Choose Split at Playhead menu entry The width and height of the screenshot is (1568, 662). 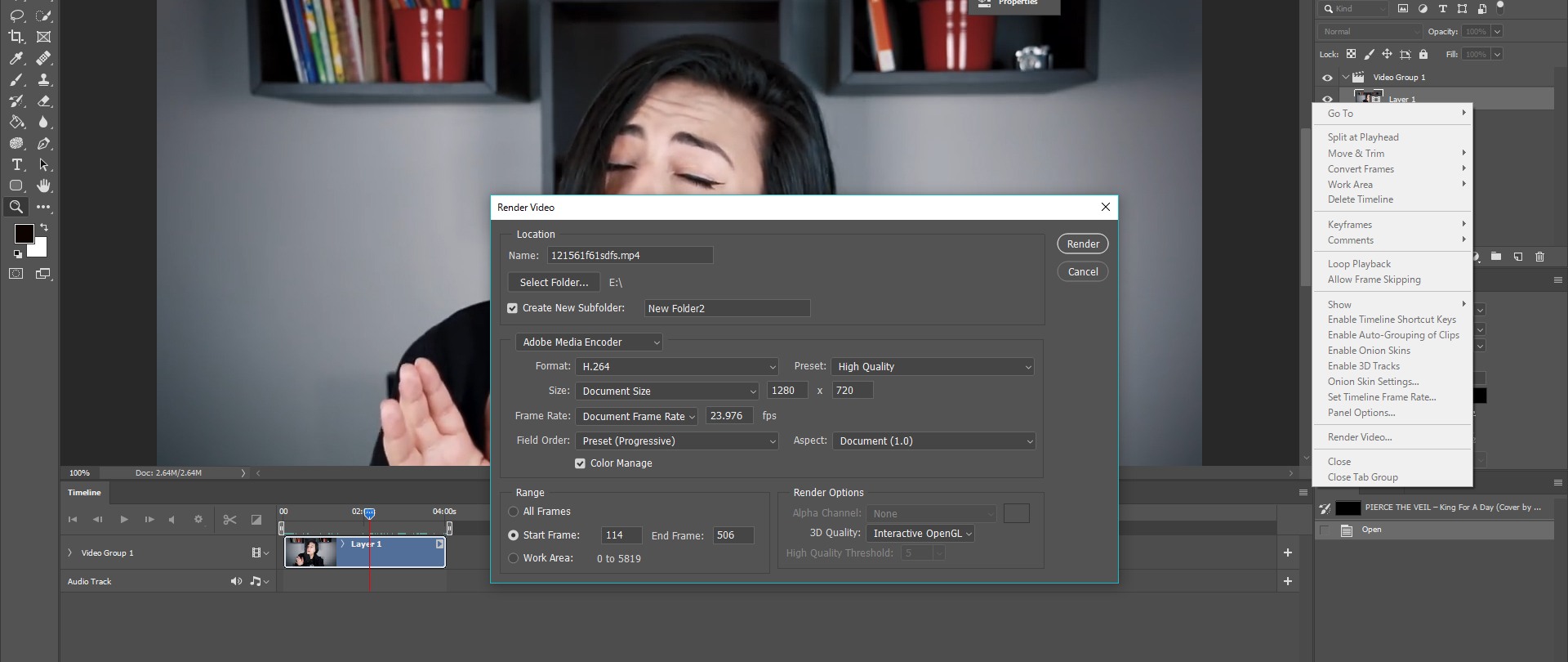click(x=1362, y=137)
